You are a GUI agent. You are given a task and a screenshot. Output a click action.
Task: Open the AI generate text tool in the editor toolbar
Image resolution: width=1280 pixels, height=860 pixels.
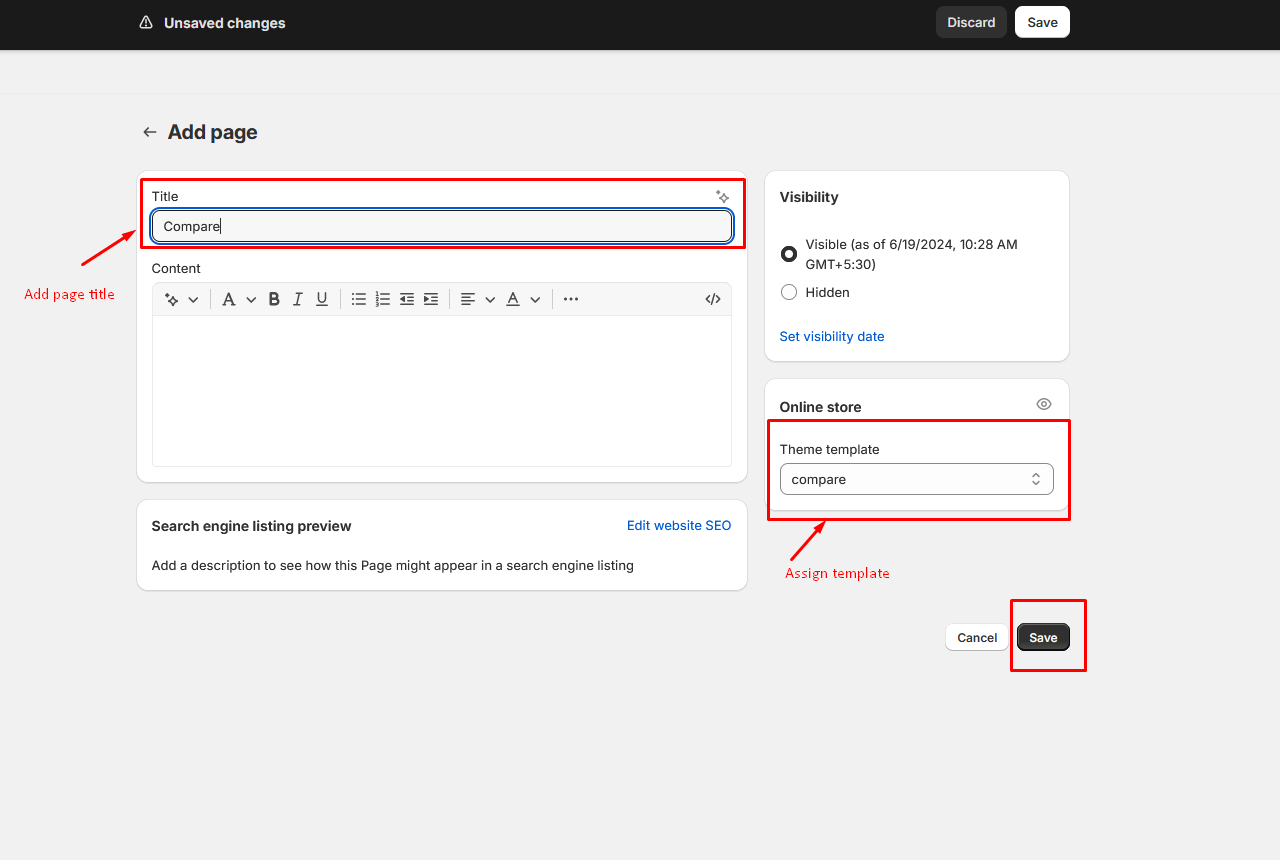(x=172, y=299)
